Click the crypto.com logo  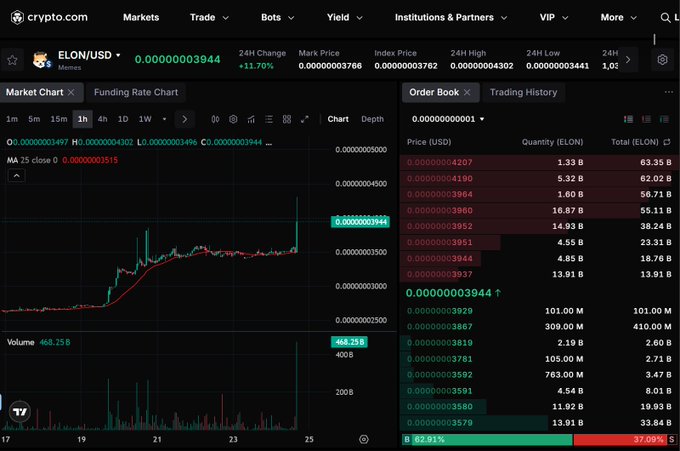click(49, 17)
